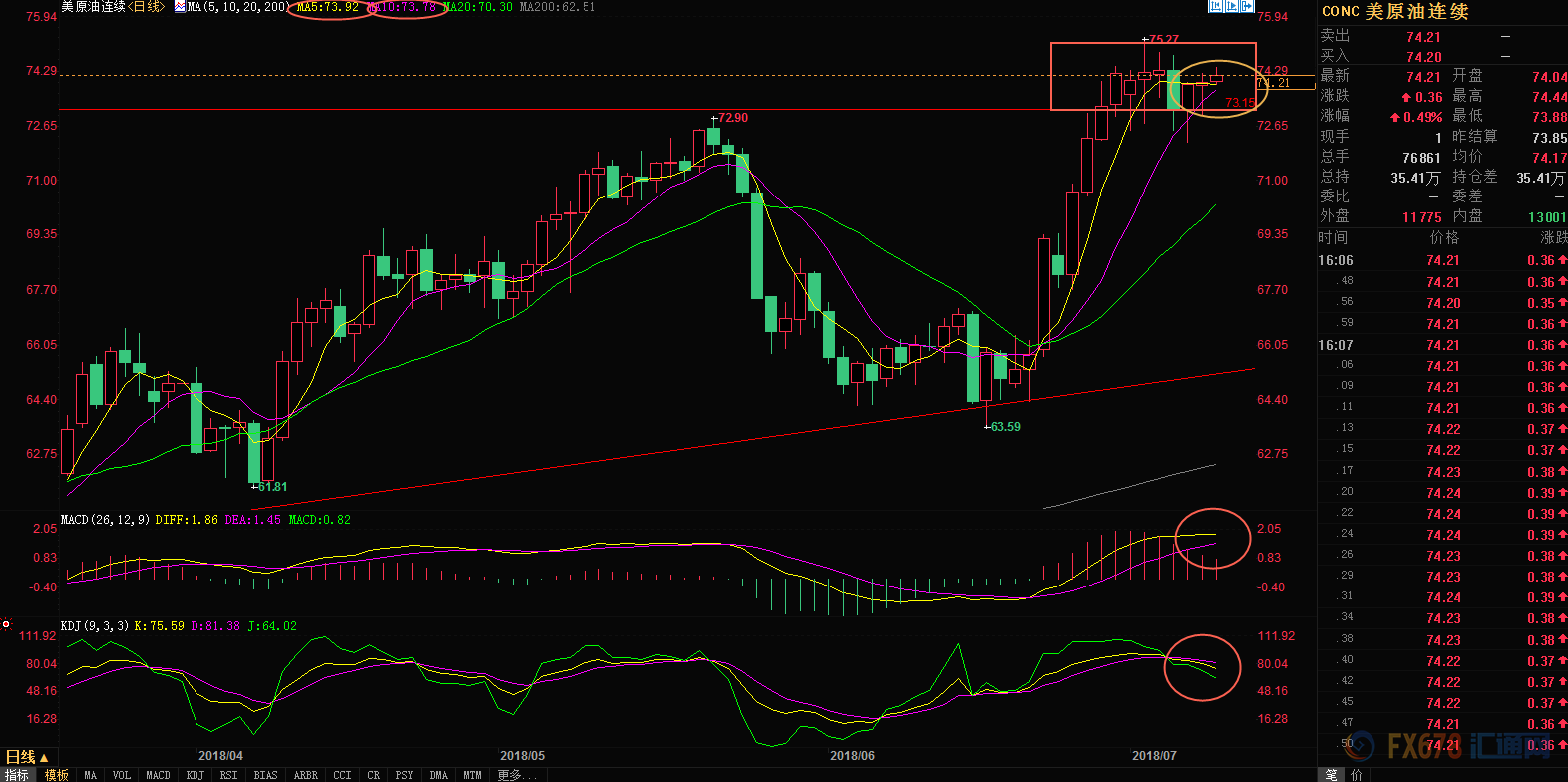The image size is (1568, 782).
Task: Click the 75.27 high price marker on chart
Action: point(1163,40)
